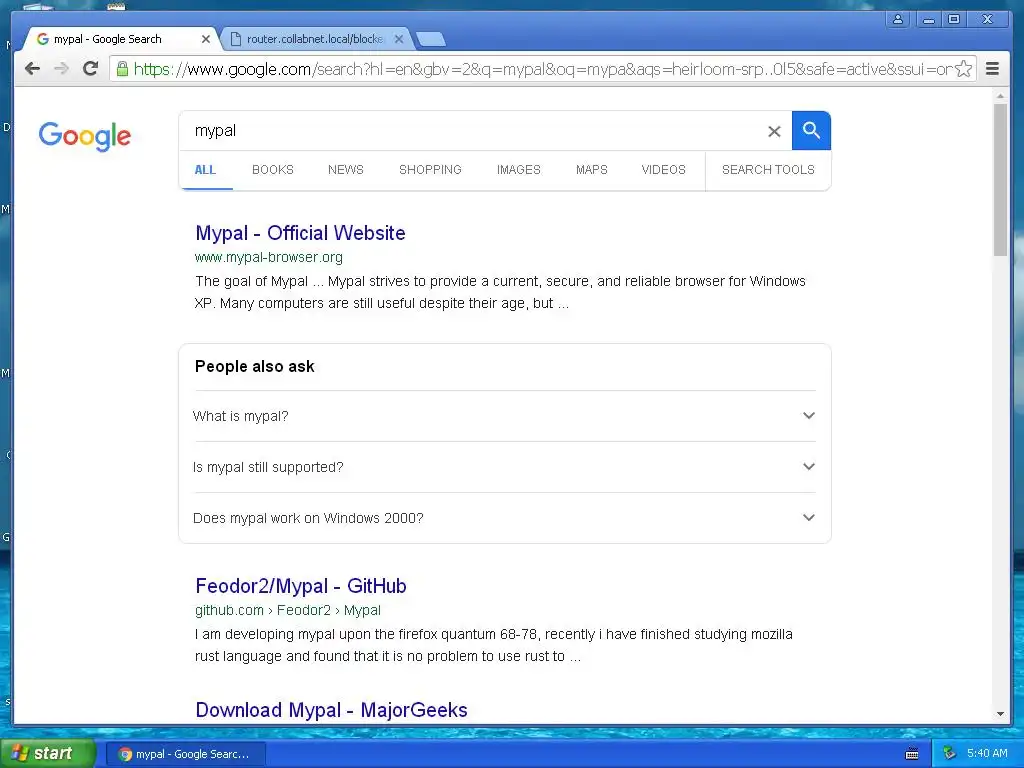Open Feodor2/Mypal - GitHub result

tap(301, 586)
